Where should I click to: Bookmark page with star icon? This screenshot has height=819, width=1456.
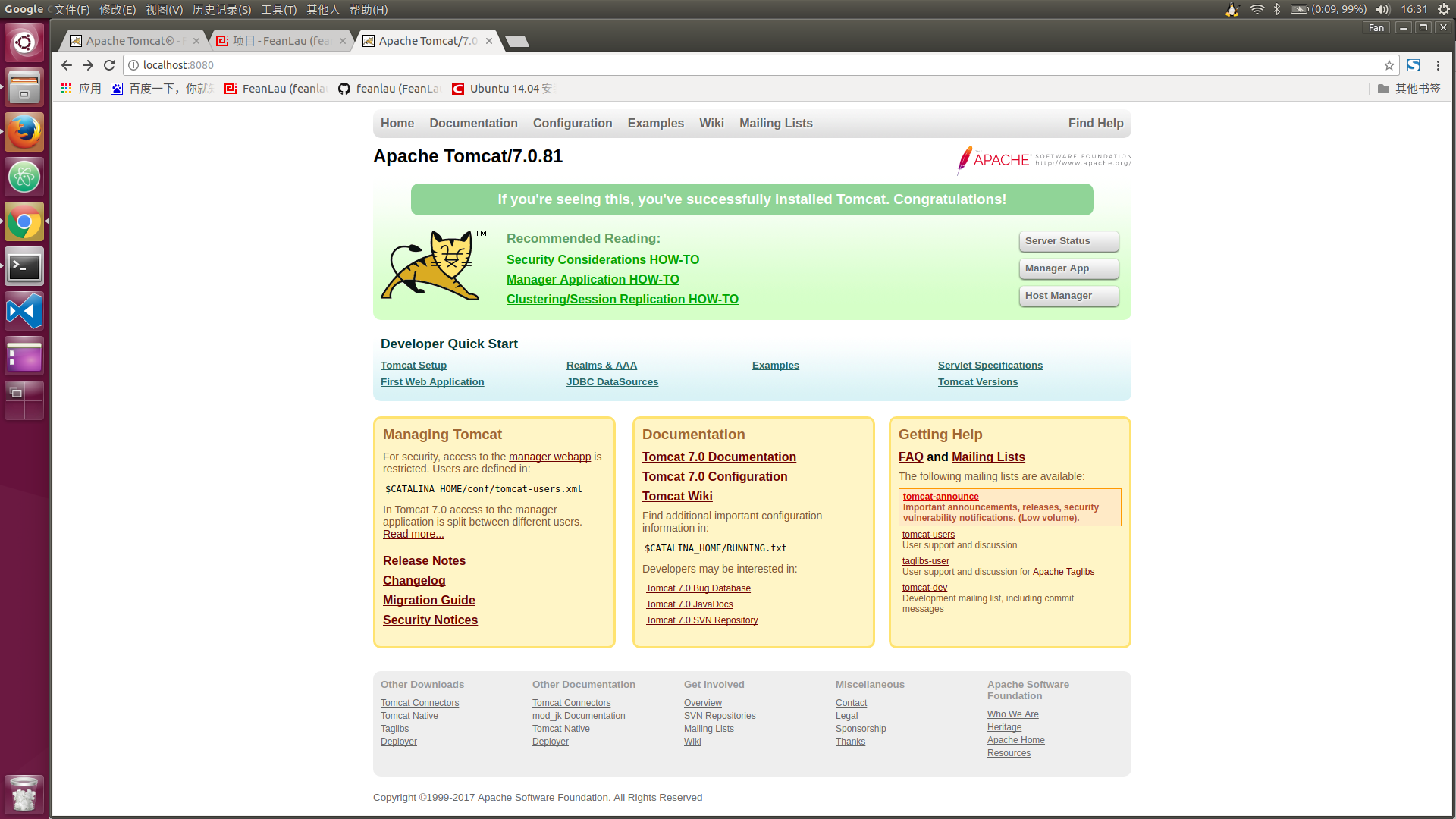click(1389, 65)
